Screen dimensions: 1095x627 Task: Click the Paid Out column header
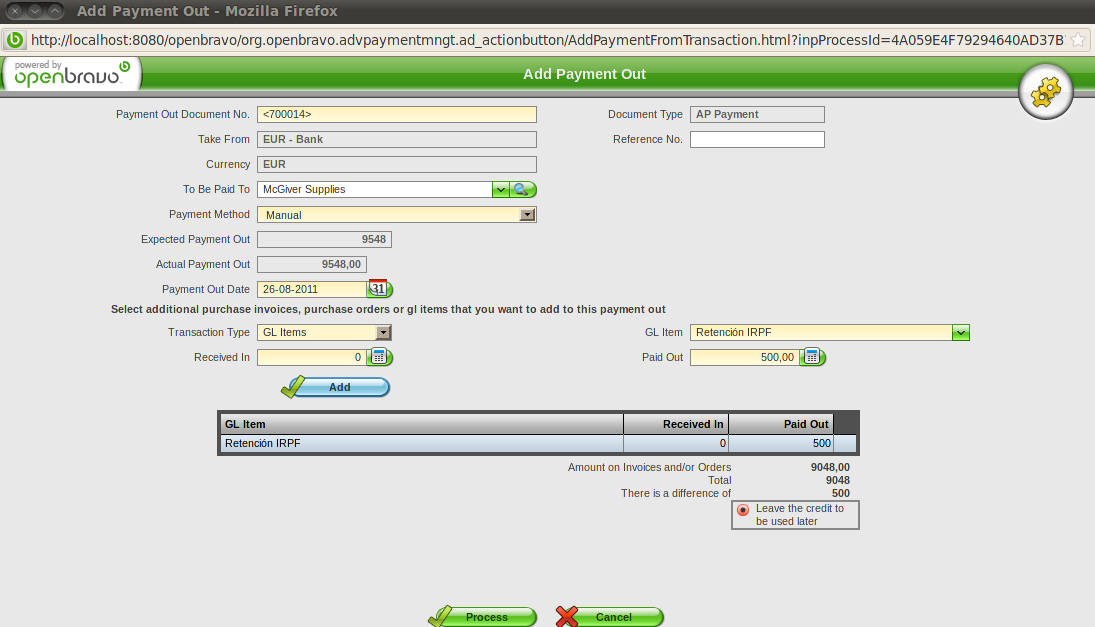[781, 424]
